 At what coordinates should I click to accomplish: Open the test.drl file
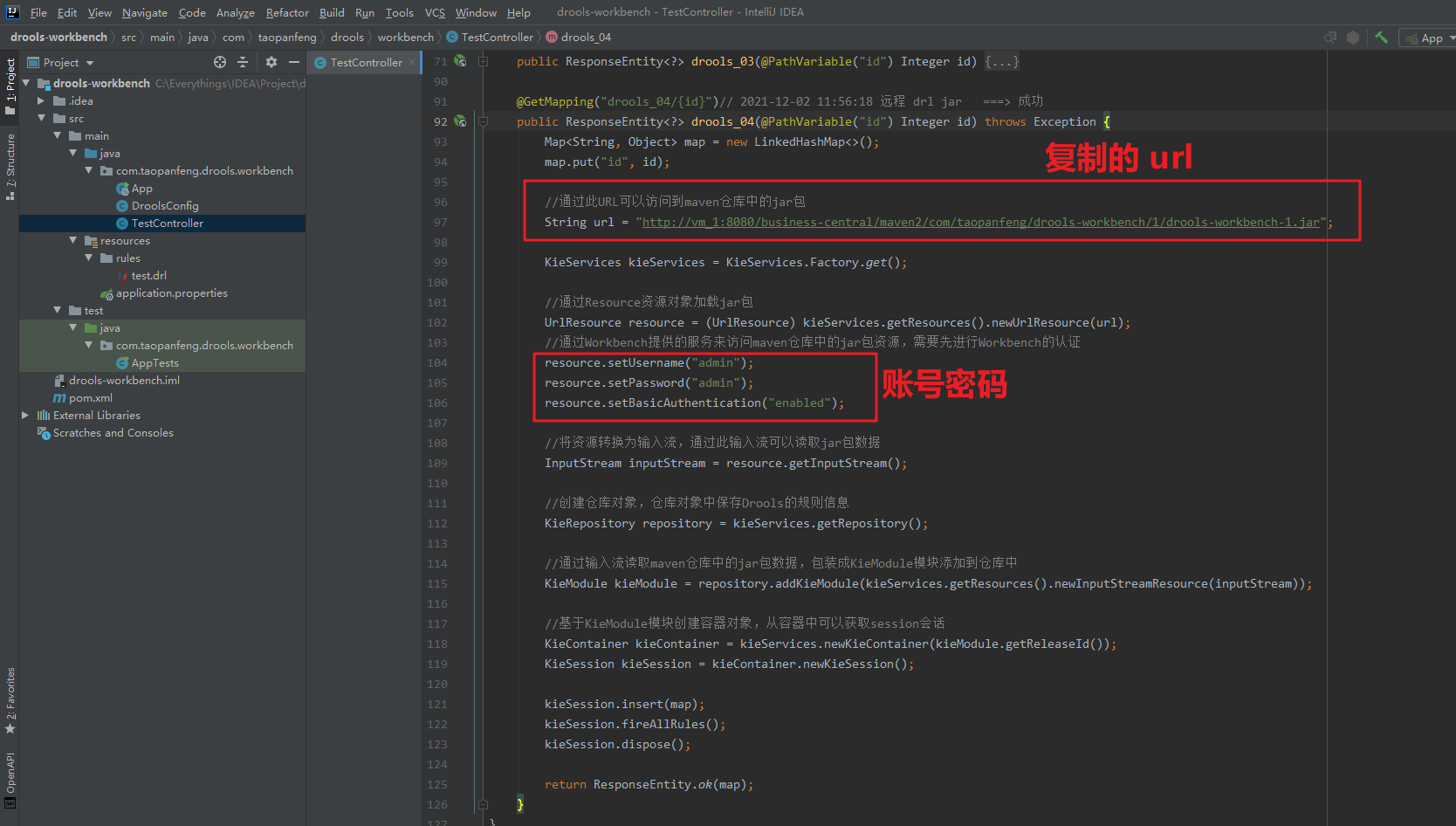(x=148, y=275)
